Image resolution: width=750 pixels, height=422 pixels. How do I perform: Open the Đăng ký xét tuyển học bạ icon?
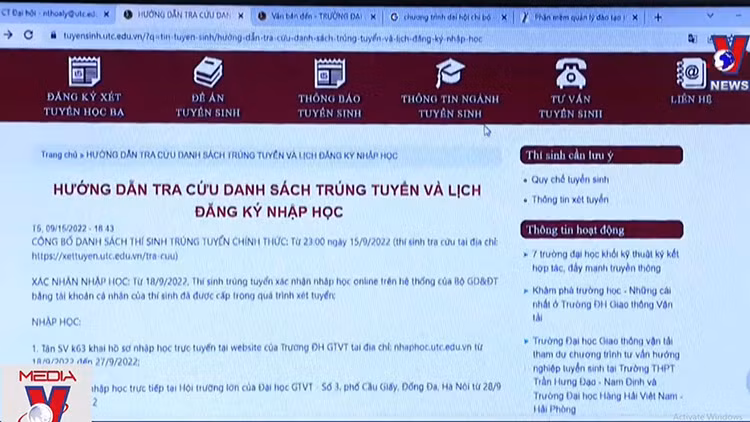[84, 71]
